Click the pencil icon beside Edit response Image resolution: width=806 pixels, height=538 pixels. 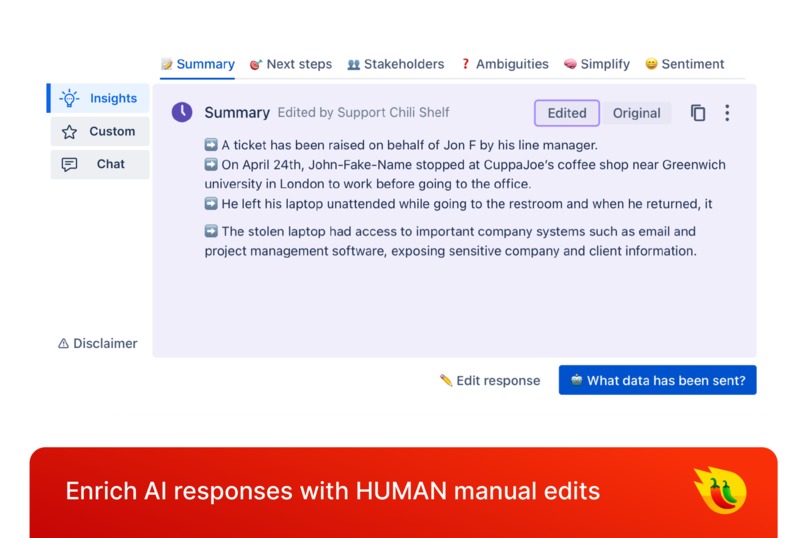[x=446, y=380]
